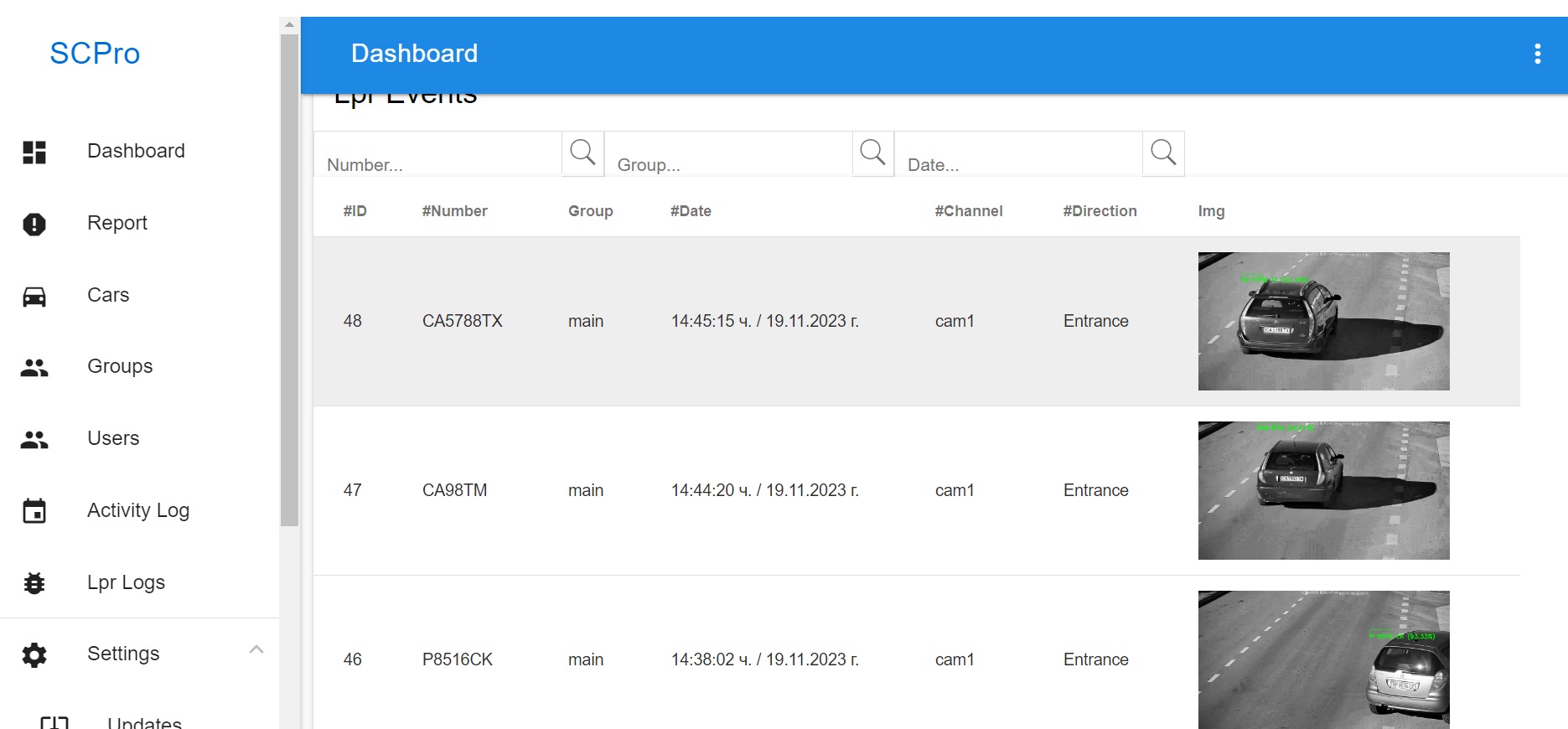Search by group magnifier button
This screenshot has height=729, width=1568.
pyautogui.click(x=872, y=153)
